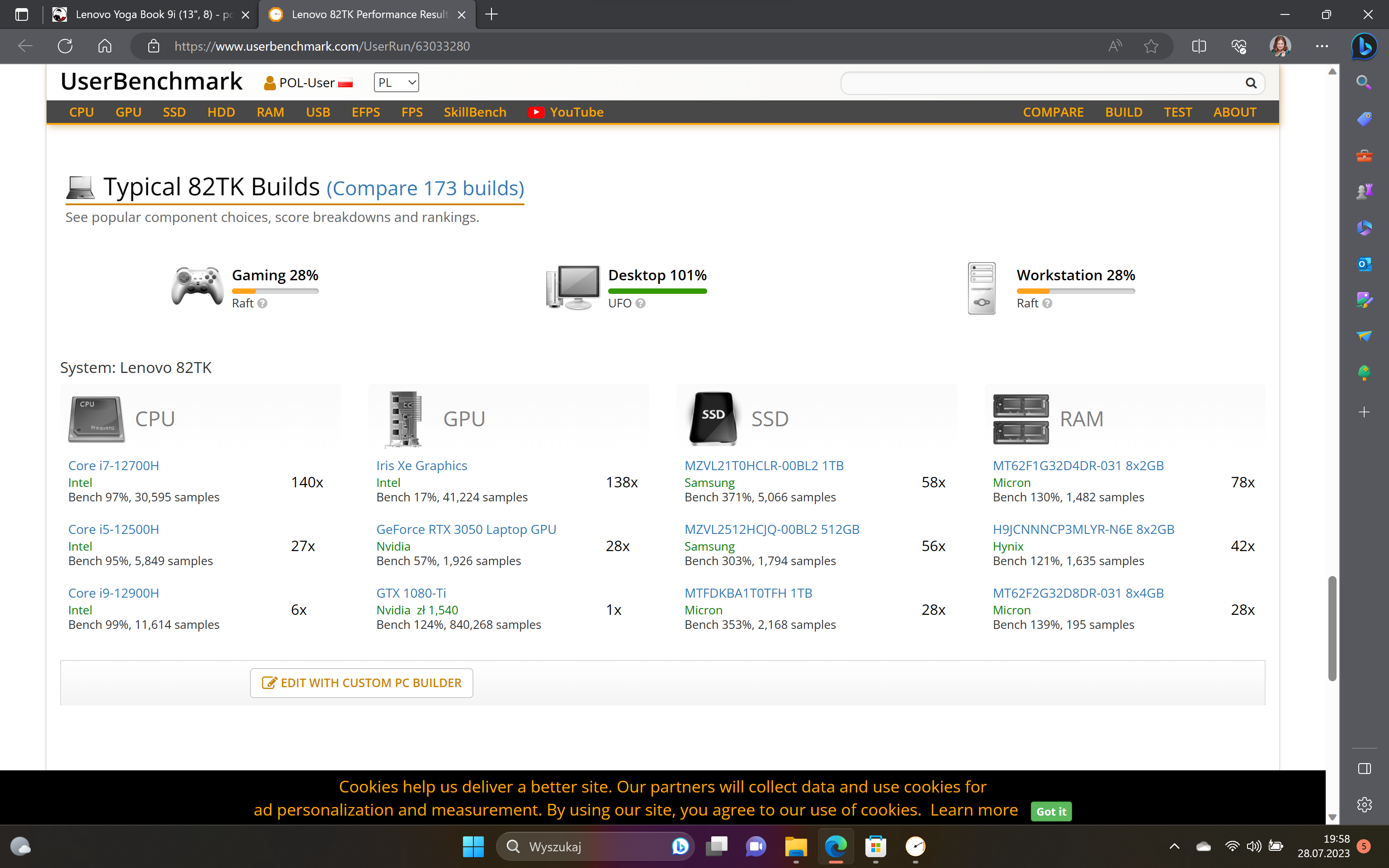Image resolution: width=1389 pixels, height=868 pixels.
Task: Add this page to favorites
Action: coord(1151,46)
